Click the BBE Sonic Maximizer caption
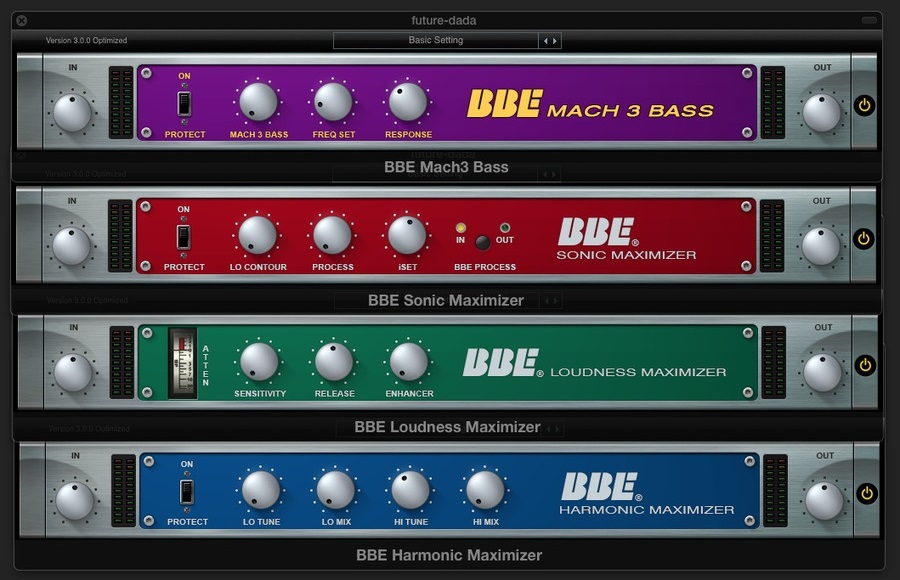 tap(446, 300)
